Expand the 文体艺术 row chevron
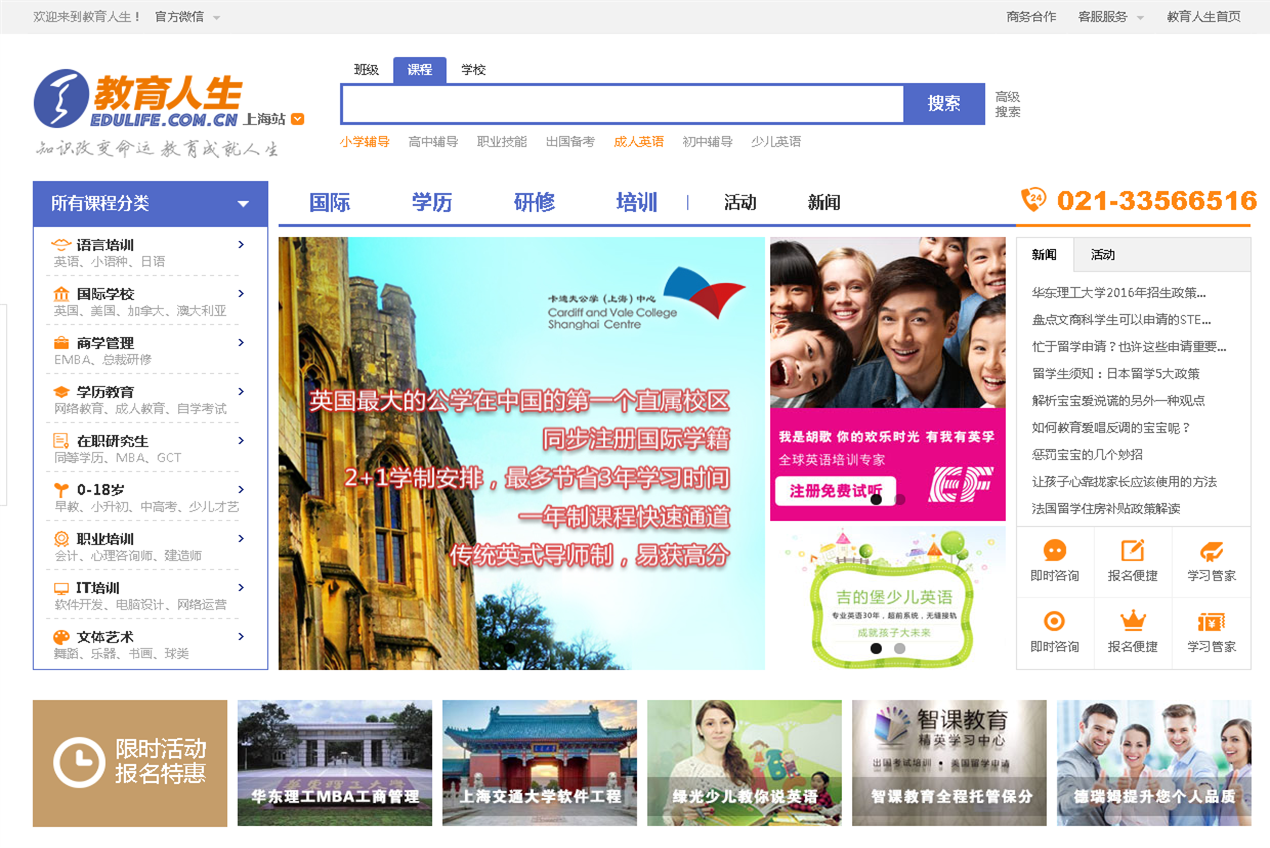 tap(241, 636)
